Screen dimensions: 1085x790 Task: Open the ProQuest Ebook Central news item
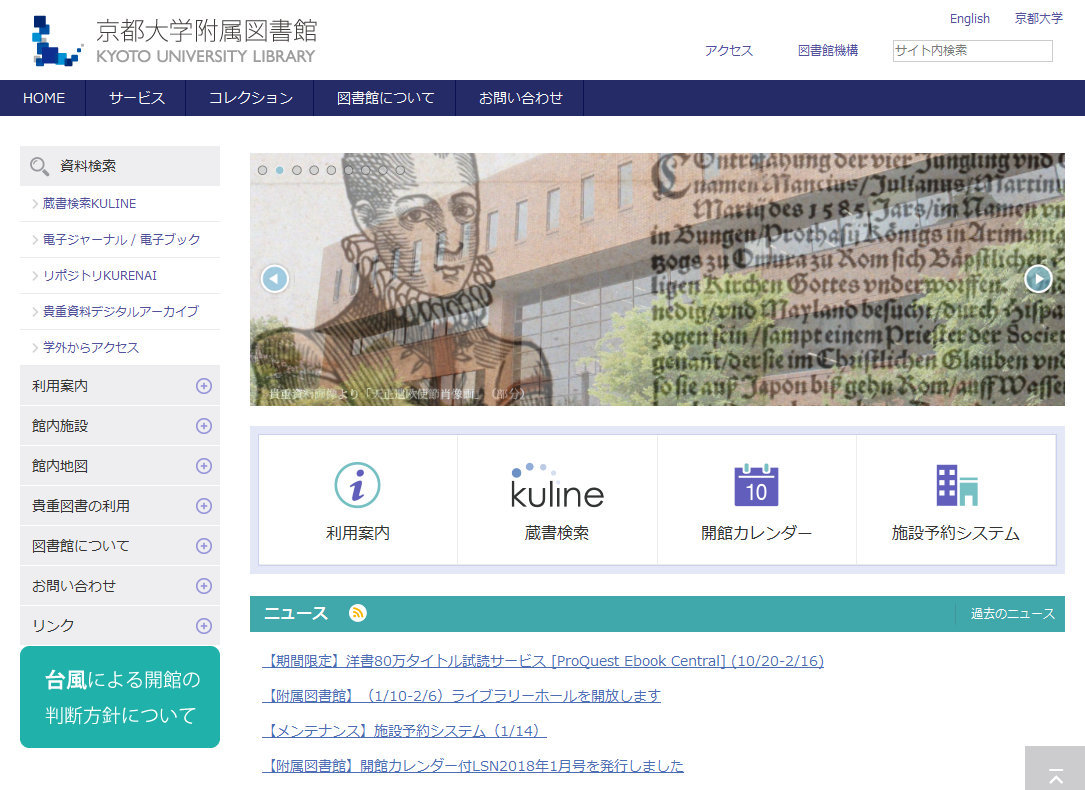[x=543, y=661]
